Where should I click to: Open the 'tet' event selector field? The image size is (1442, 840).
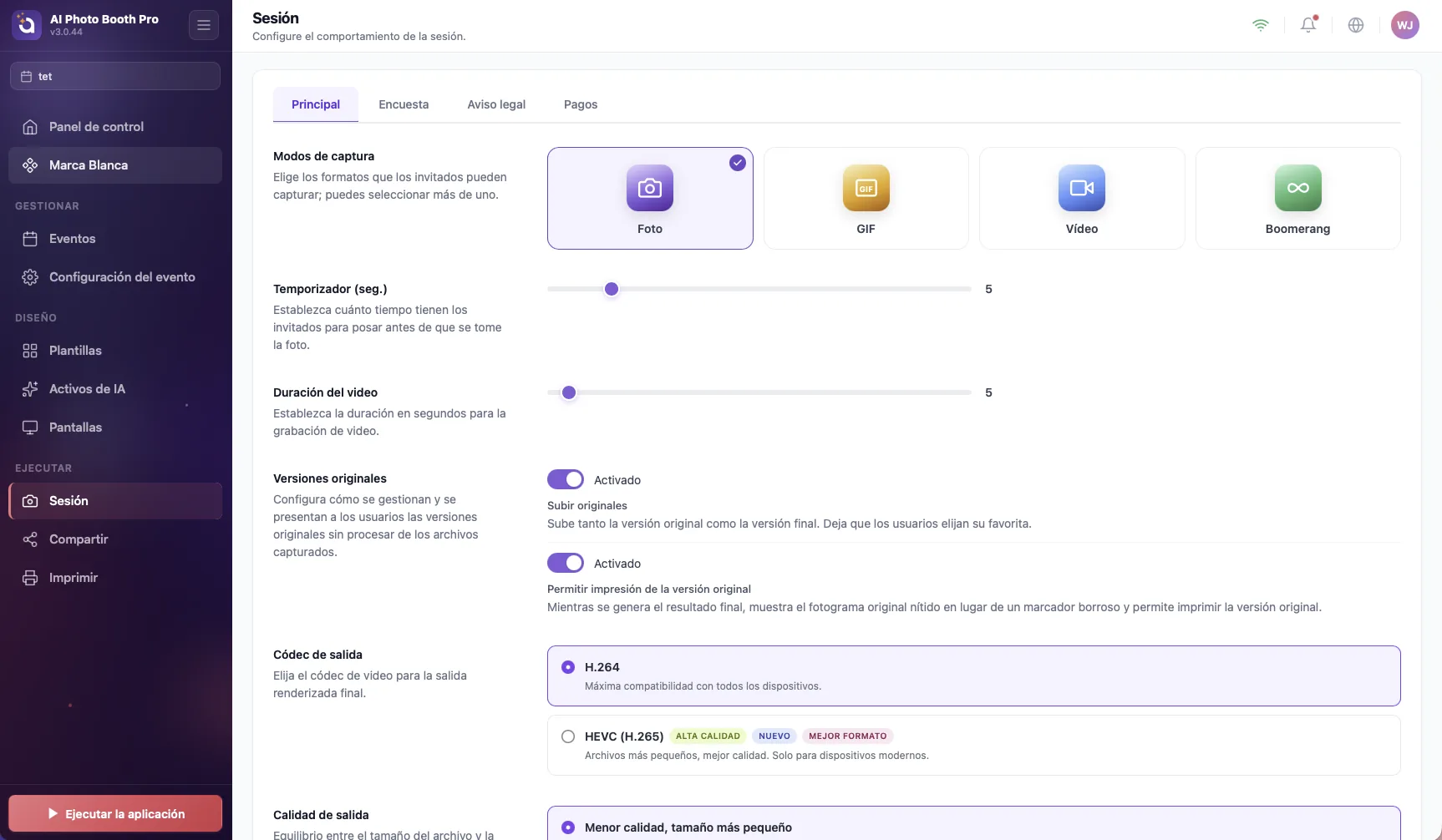pos(115,76)
